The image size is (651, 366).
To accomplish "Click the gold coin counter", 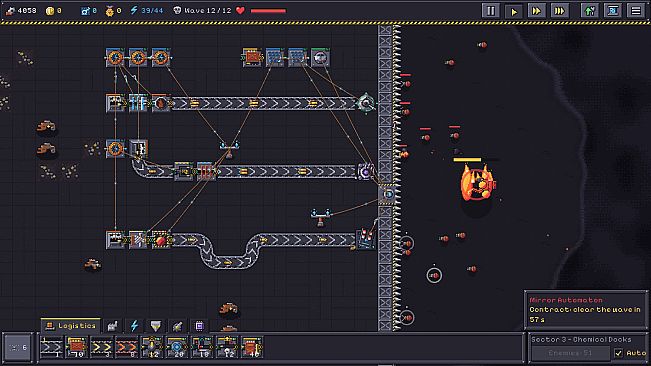I will tap(54, 11).
